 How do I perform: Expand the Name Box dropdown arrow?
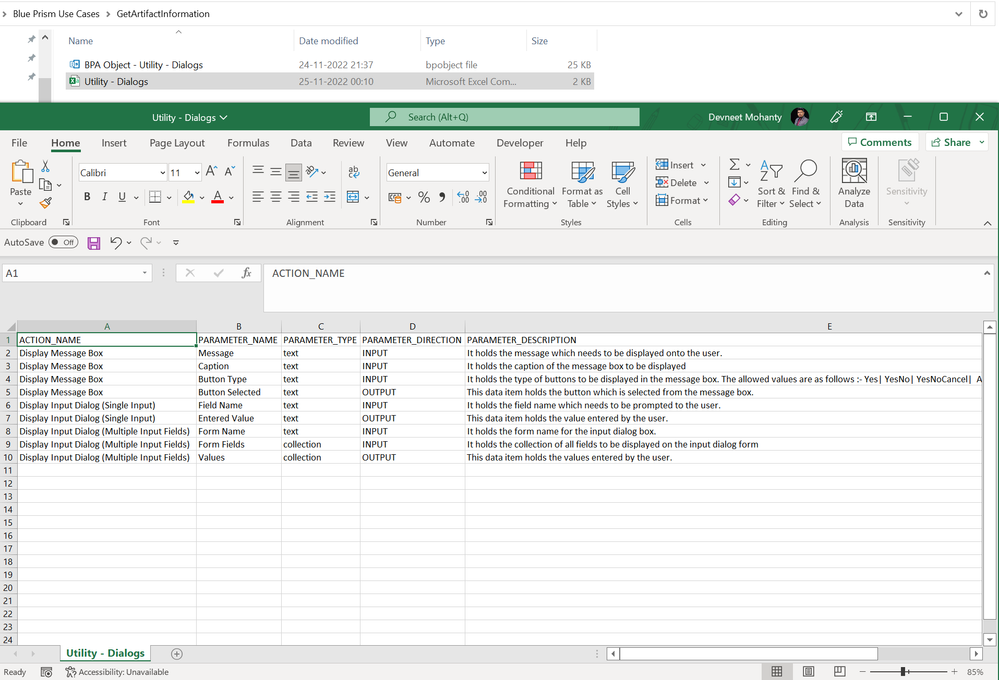145,273
